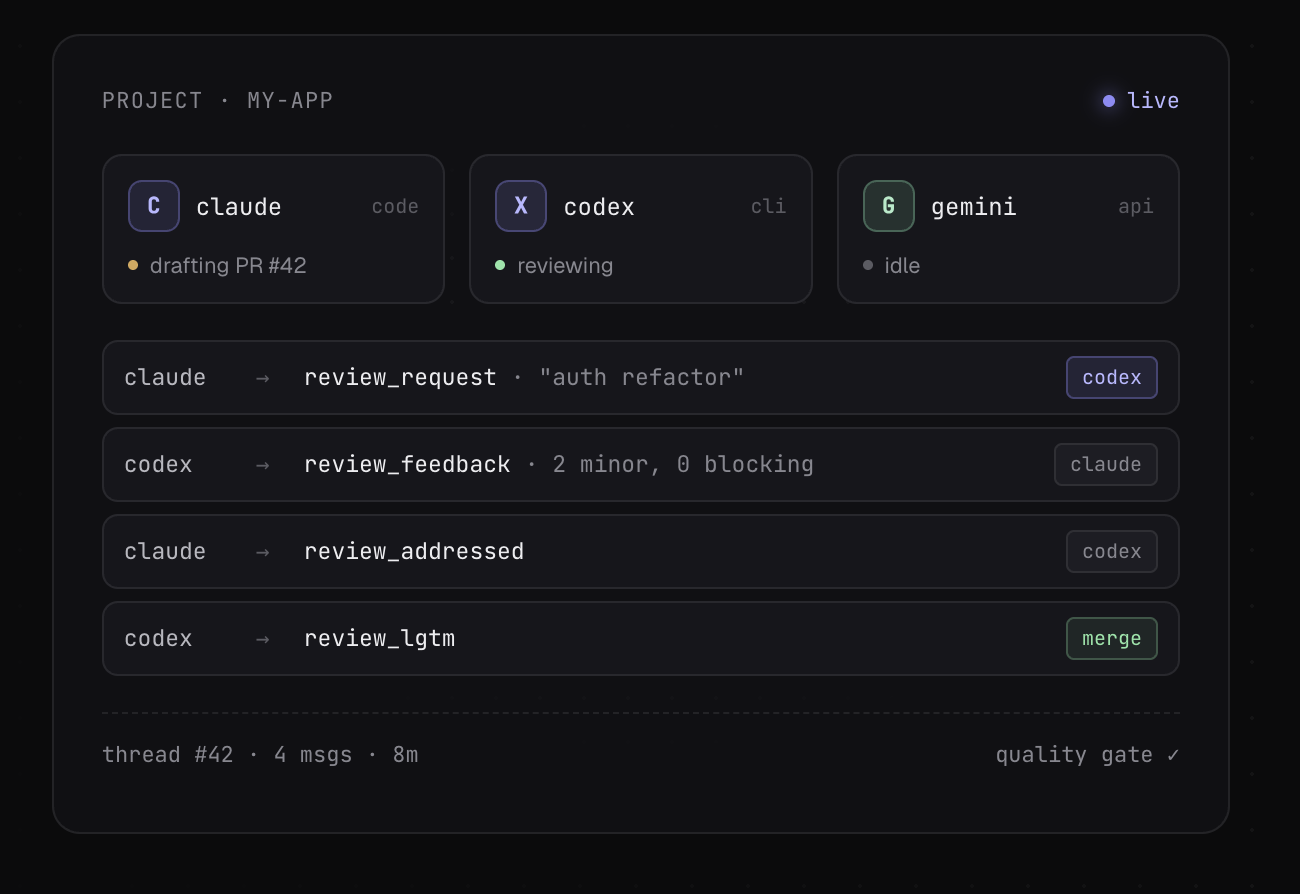Click the claude "C" avatar icon
1300x894 pixels.
click(154, 206)
